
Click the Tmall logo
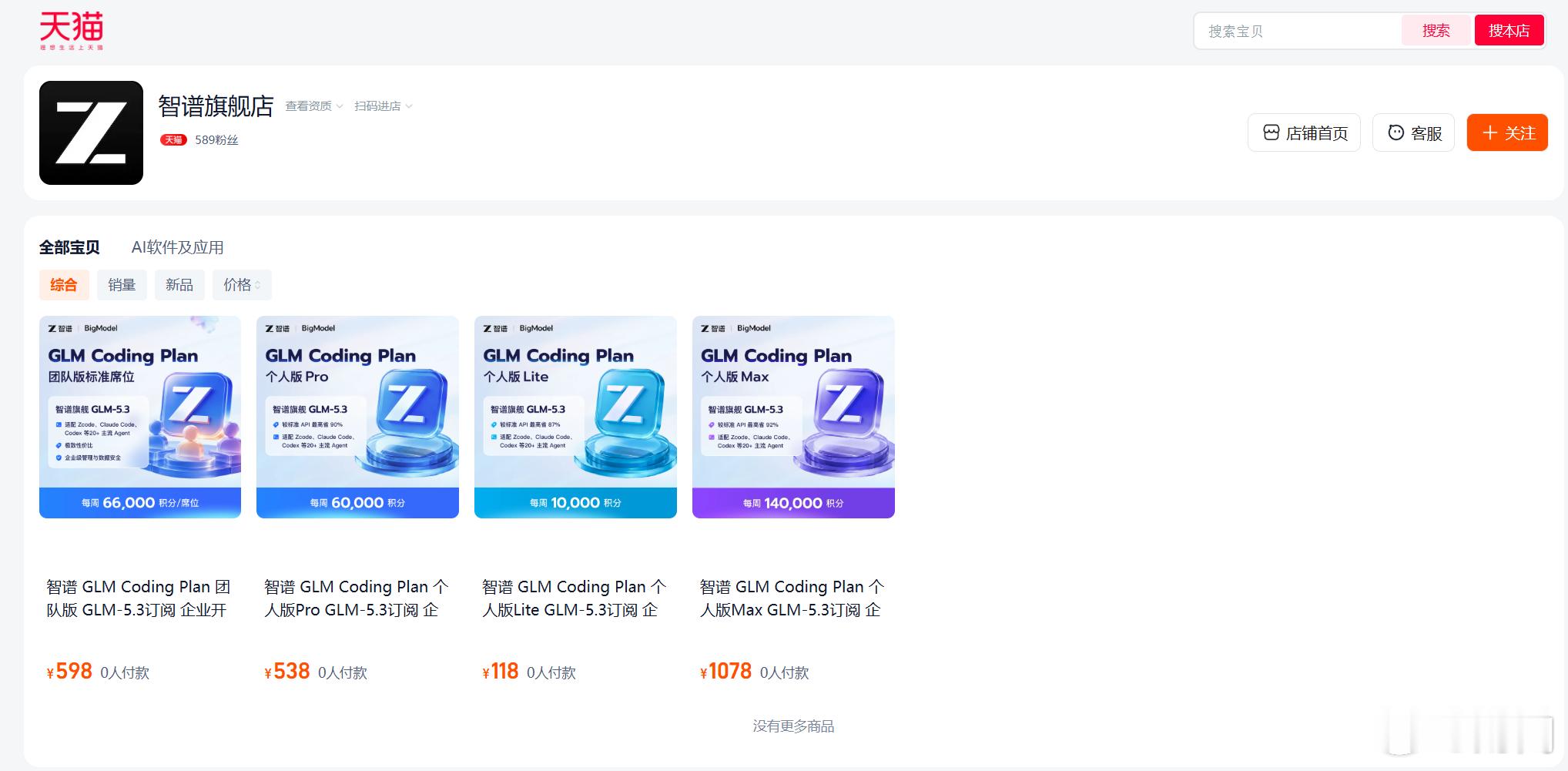tap(72, 31)
